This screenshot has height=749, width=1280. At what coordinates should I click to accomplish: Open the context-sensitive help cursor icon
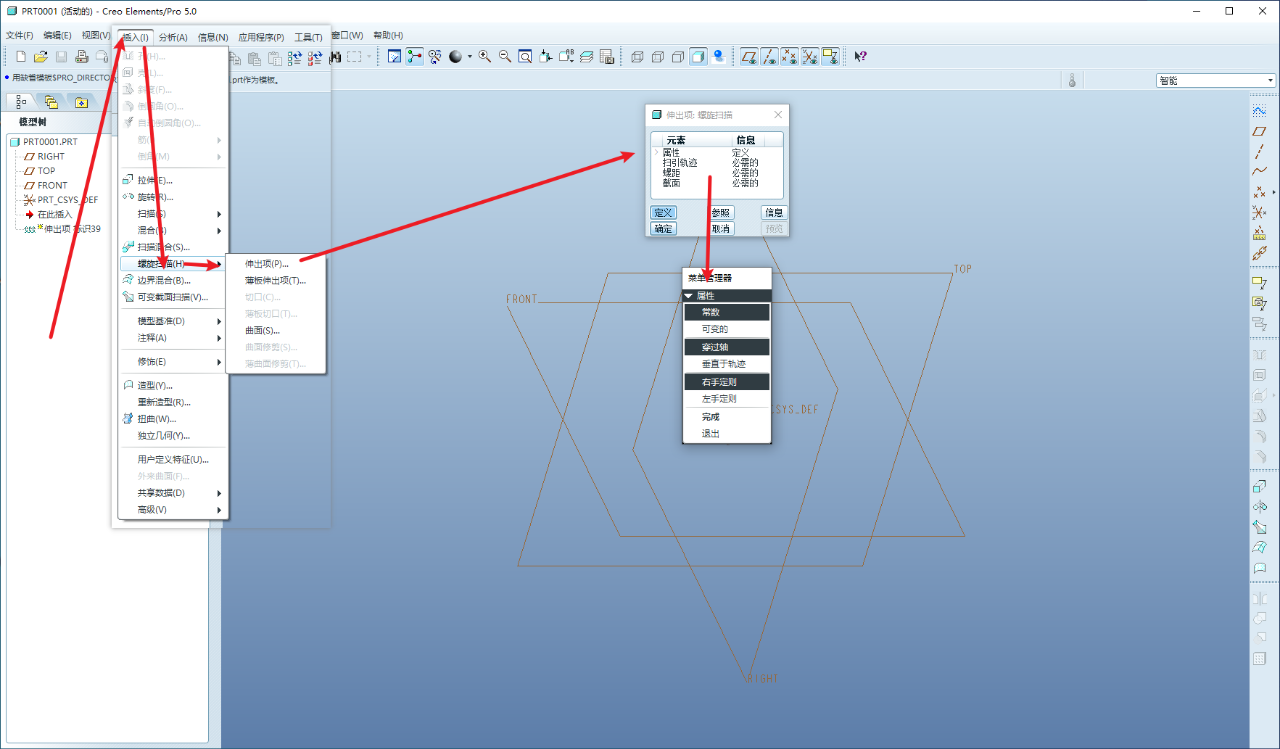[x=860, y=57]
